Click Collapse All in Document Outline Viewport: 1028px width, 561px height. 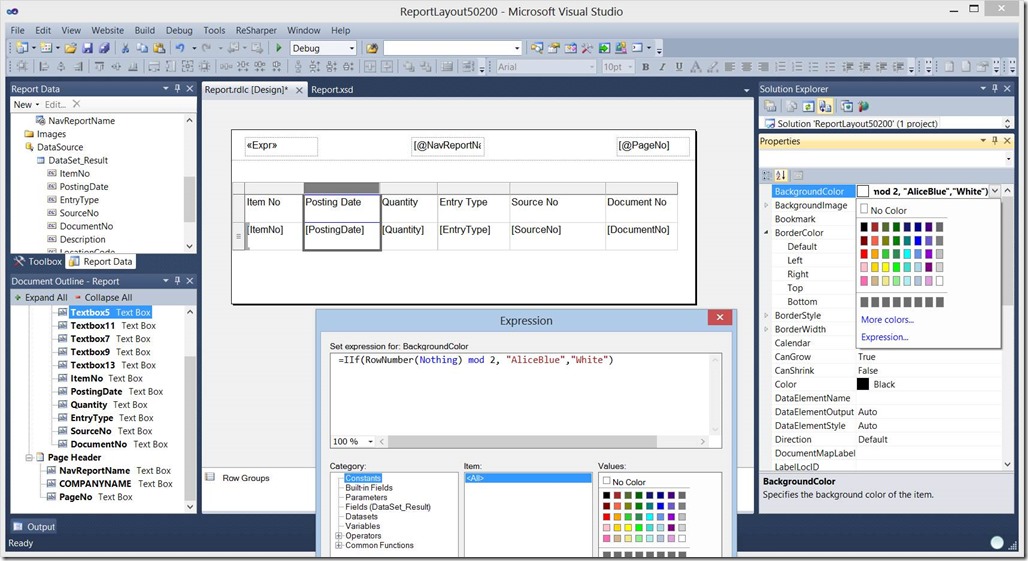(104, 298)
